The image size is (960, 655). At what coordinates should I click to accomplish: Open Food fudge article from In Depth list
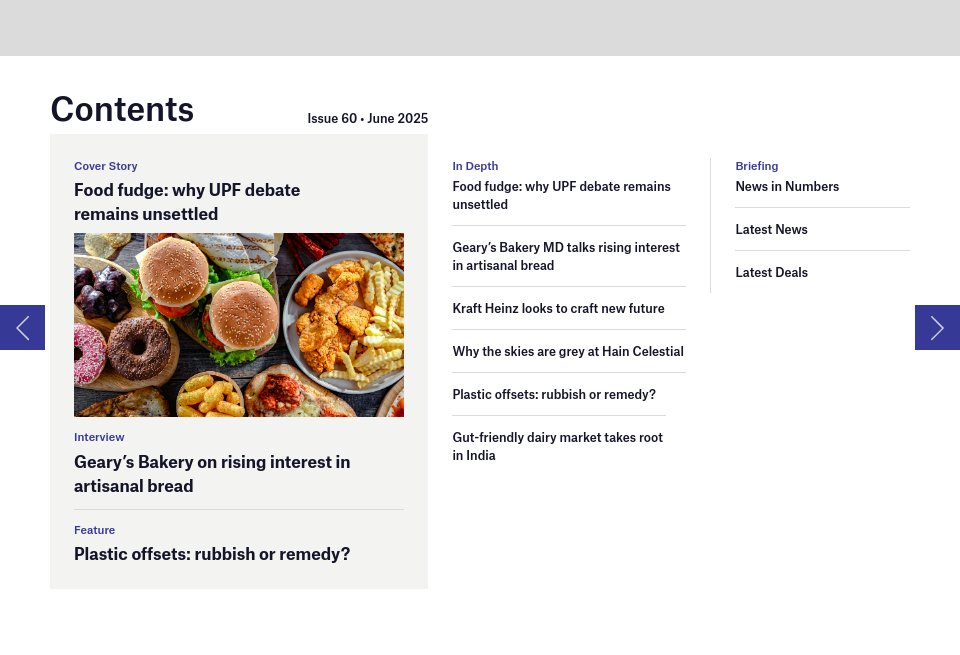point(561,195)
